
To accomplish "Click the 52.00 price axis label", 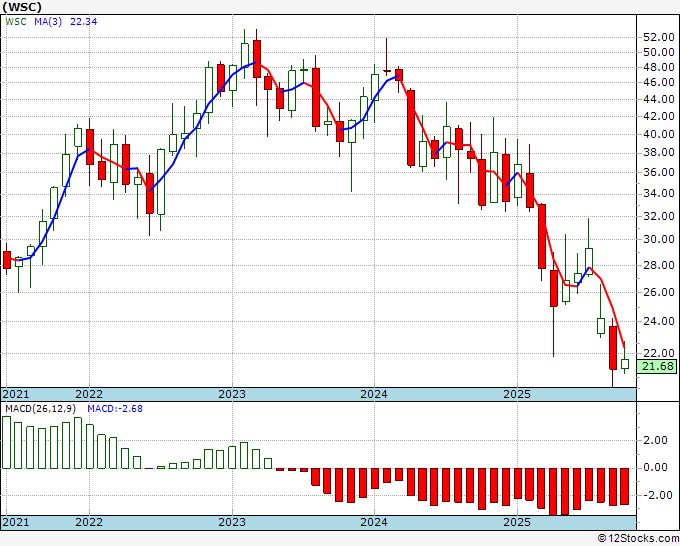I will point(658,37).
